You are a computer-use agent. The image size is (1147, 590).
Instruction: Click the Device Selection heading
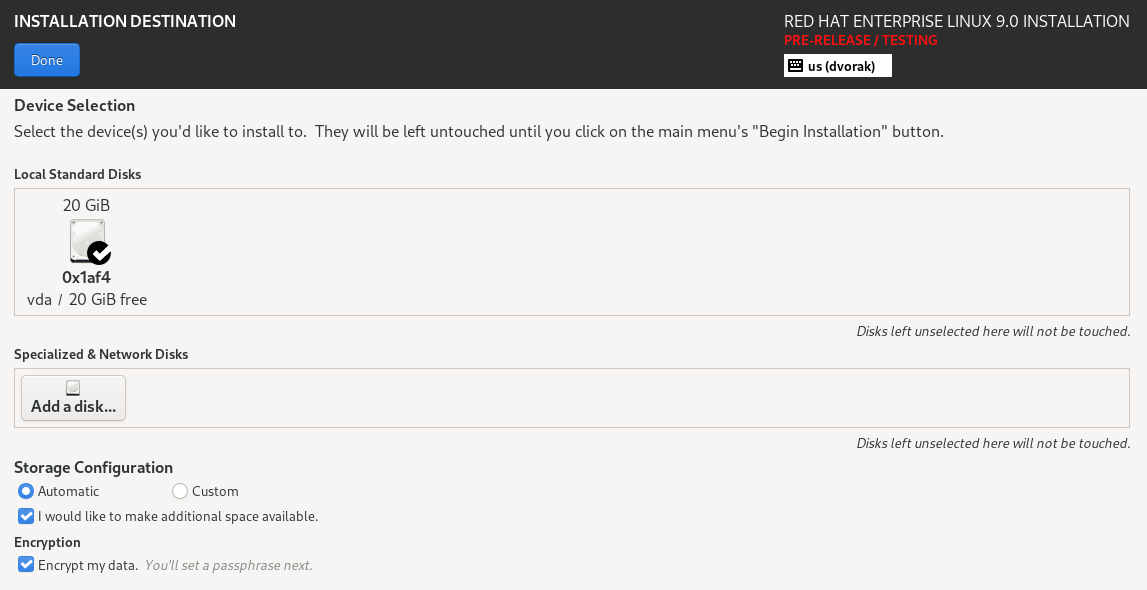(74, 105)
